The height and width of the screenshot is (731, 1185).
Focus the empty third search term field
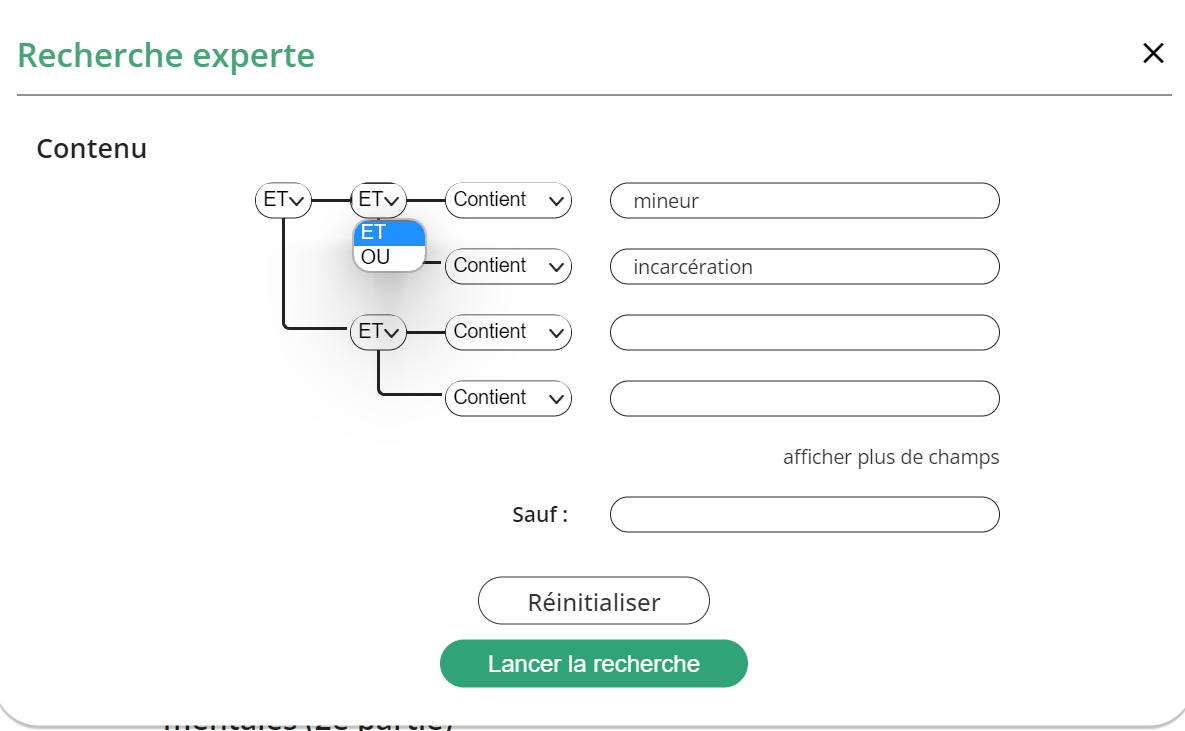[804, 333]
